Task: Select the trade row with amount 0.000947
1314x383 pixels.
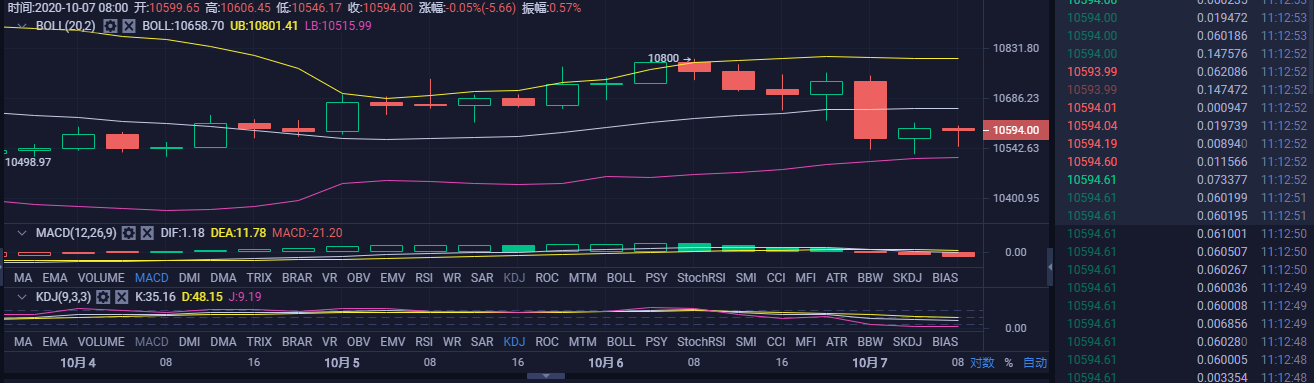Action: point(1185,107)
